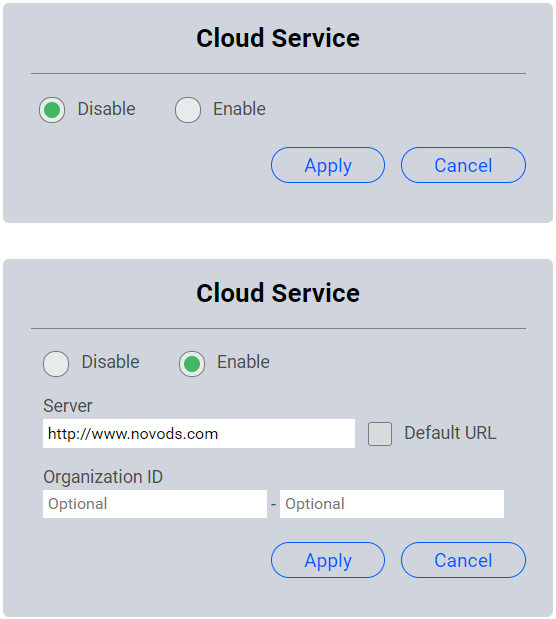Click the Disable label text in the upper dialog

(107, 109)
